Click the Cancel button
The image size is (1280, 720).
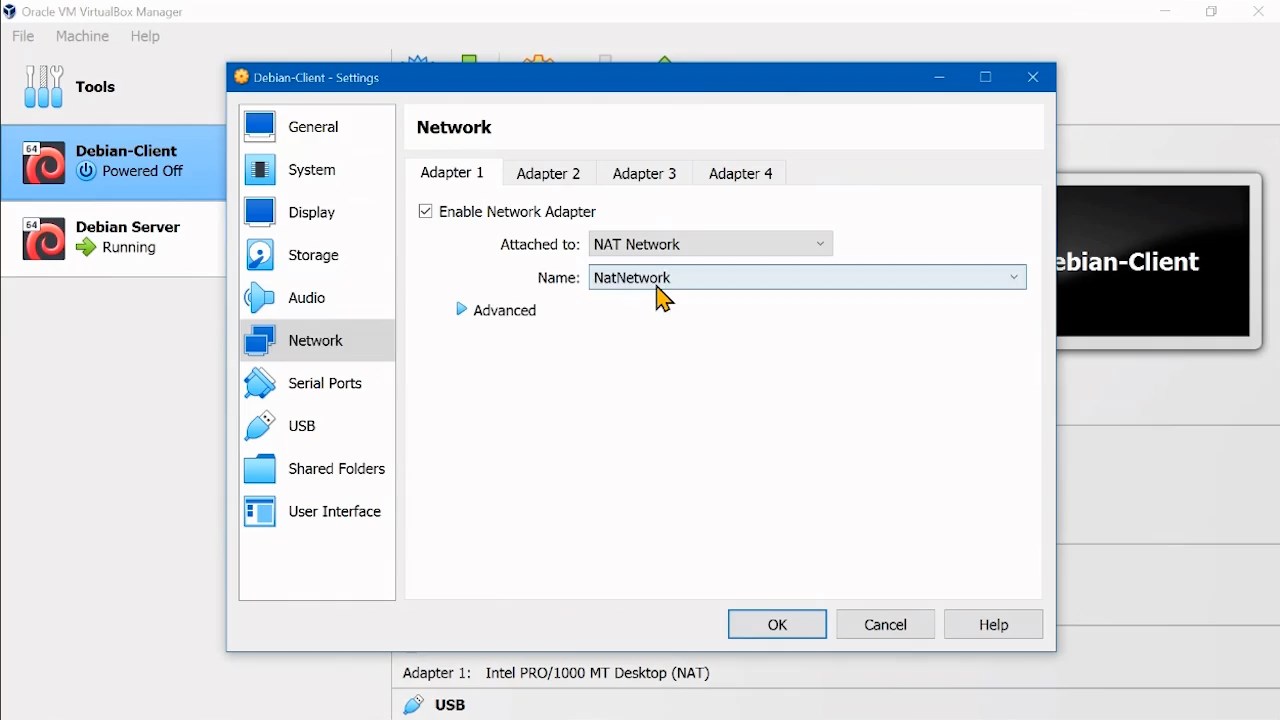pyautogui.click(x=885, y=624)
